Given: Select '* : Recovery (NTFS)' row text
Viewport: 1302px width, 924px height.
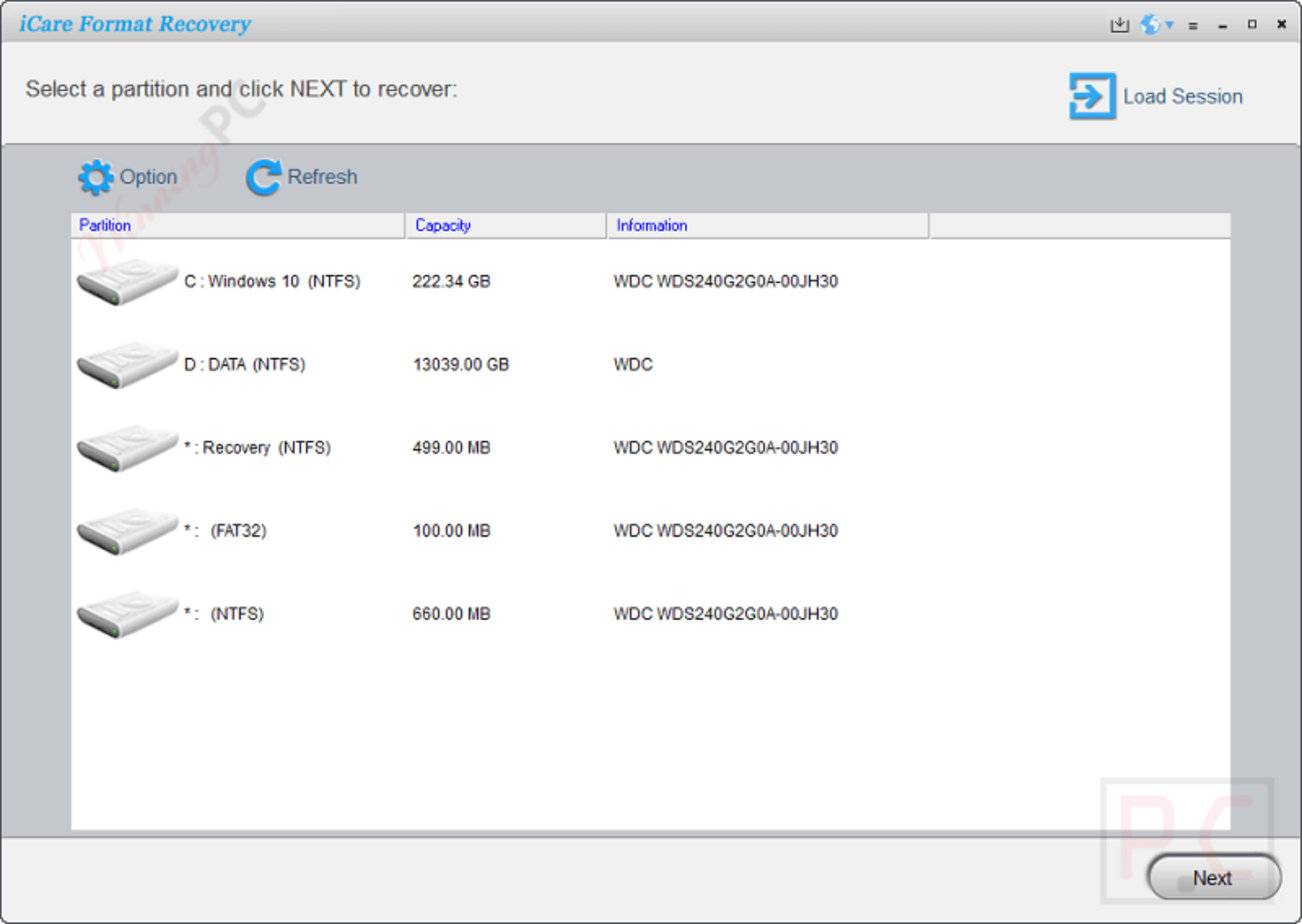Looking at the screenshot, I should click(257, 448).
